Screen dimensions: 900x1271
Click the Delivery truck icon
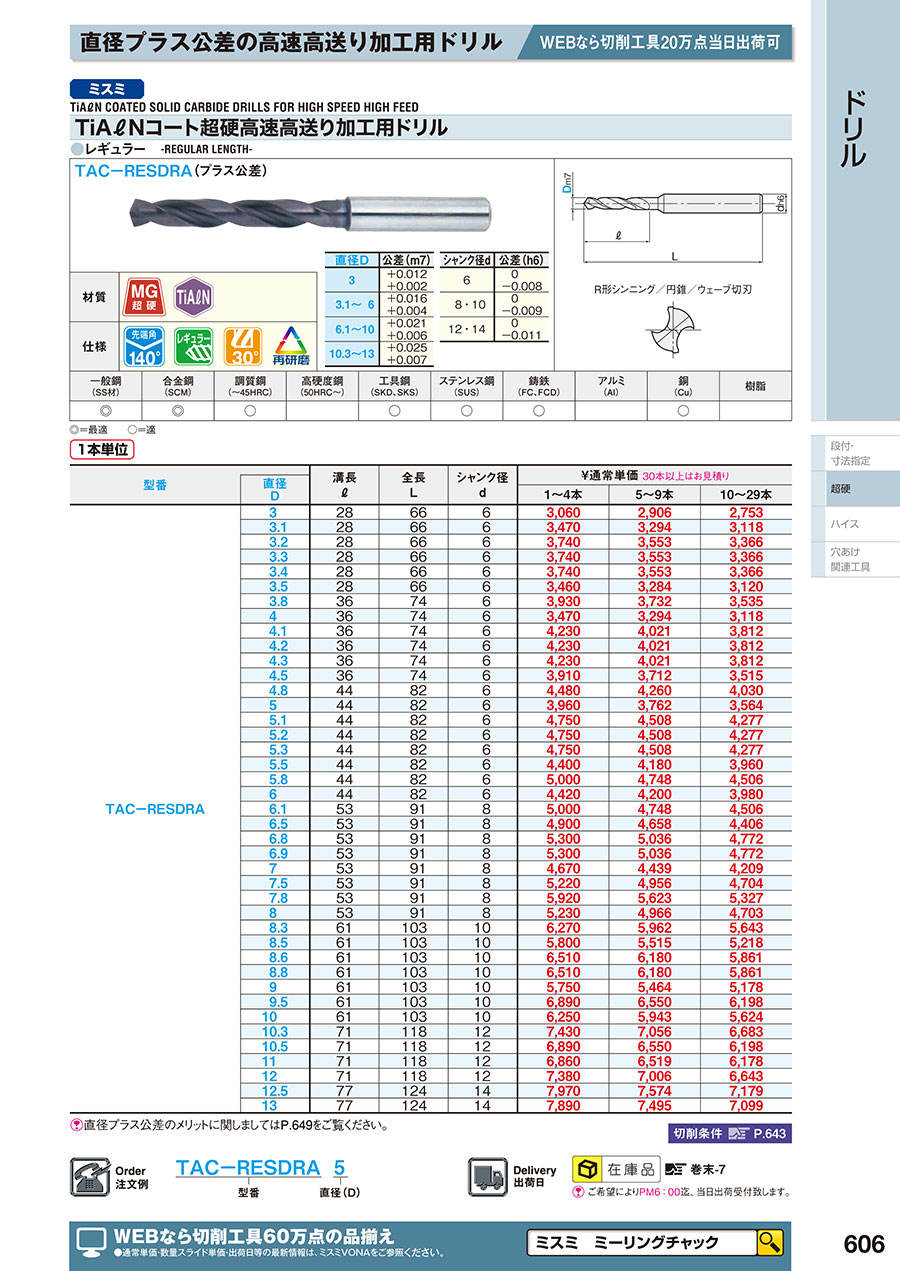[x=488, y=1177]
